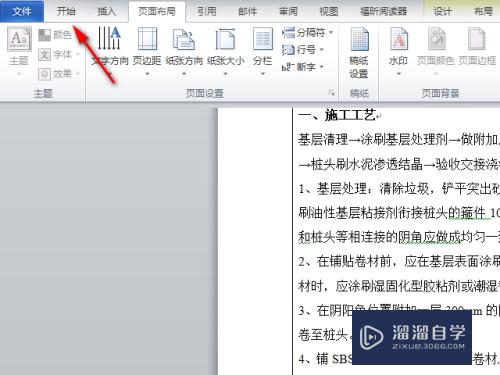Open the 设计 table tools tab
The width and height of the screenshot is (500, 375).
point(442,11)
